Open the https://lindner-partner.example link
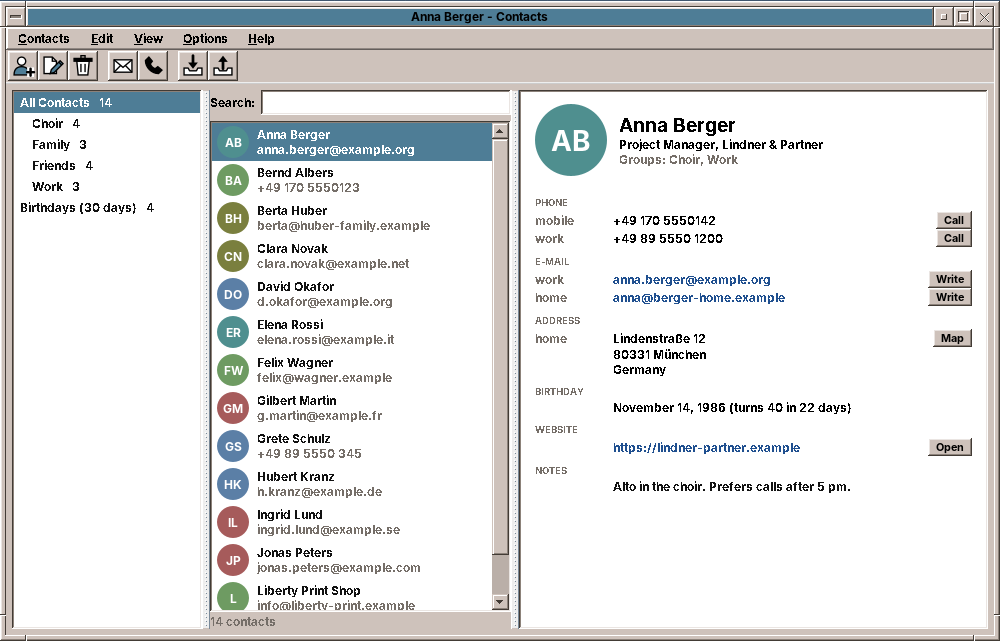The height and width of the screenshot is (641, 1000). tap(707, 448)
